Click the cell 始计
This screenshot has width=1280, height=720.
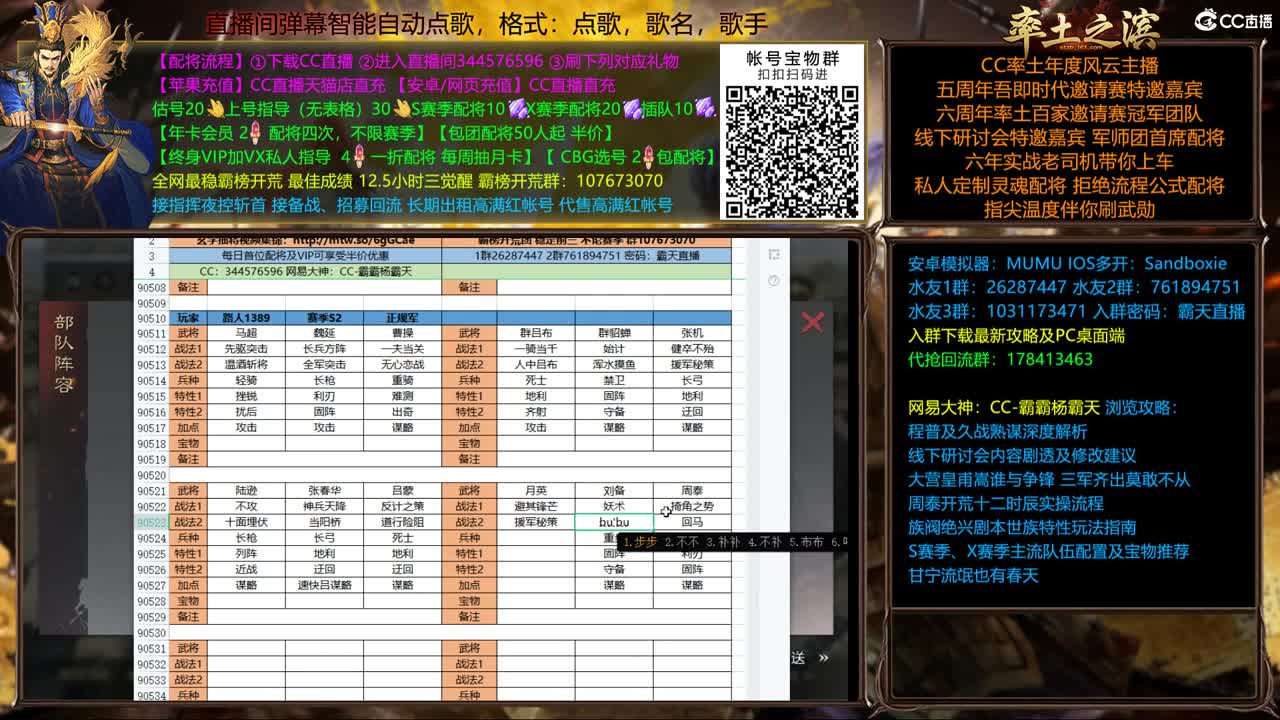[614, 349]
